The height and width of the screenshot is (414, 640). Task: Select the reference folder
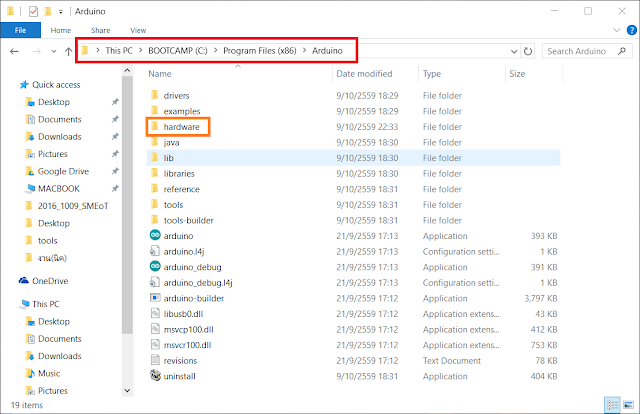[x=353, y=189]
